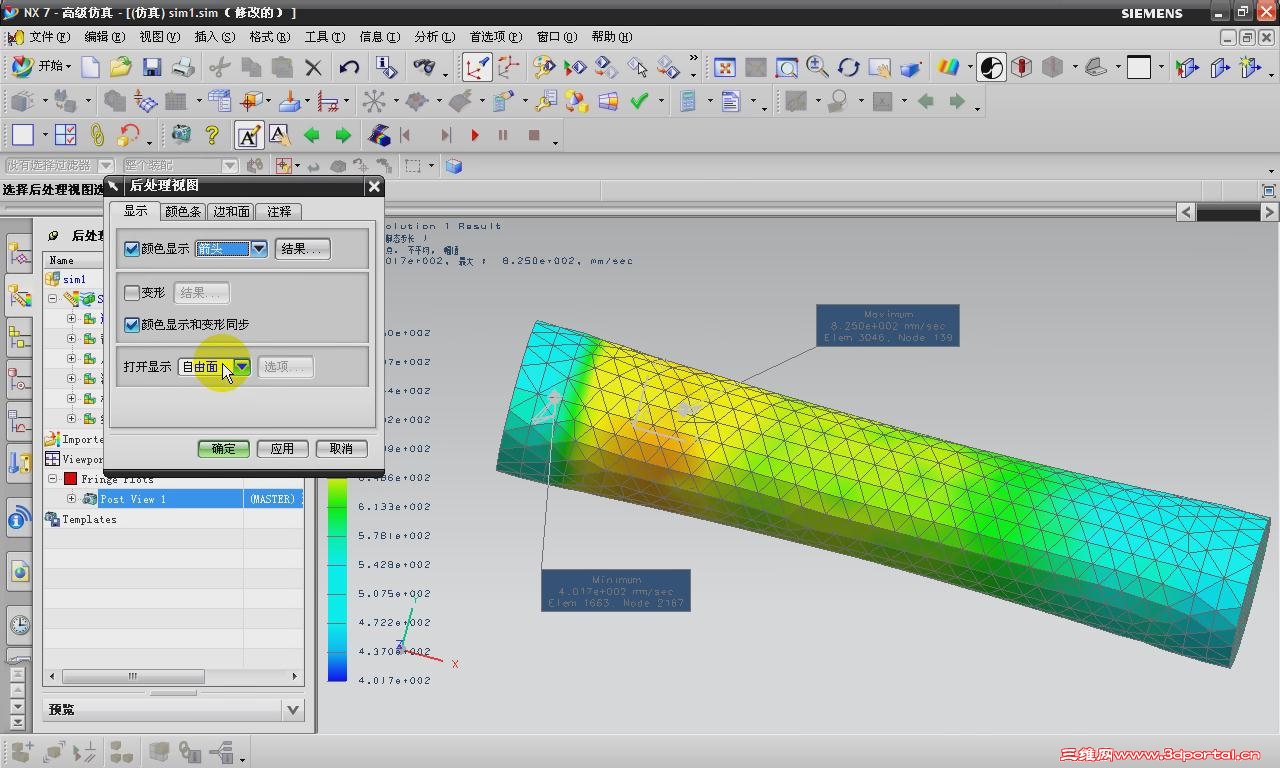Screen dimensions: 1280x768
Task: Open the 视图(V) menu
Action: click(160, 37)
